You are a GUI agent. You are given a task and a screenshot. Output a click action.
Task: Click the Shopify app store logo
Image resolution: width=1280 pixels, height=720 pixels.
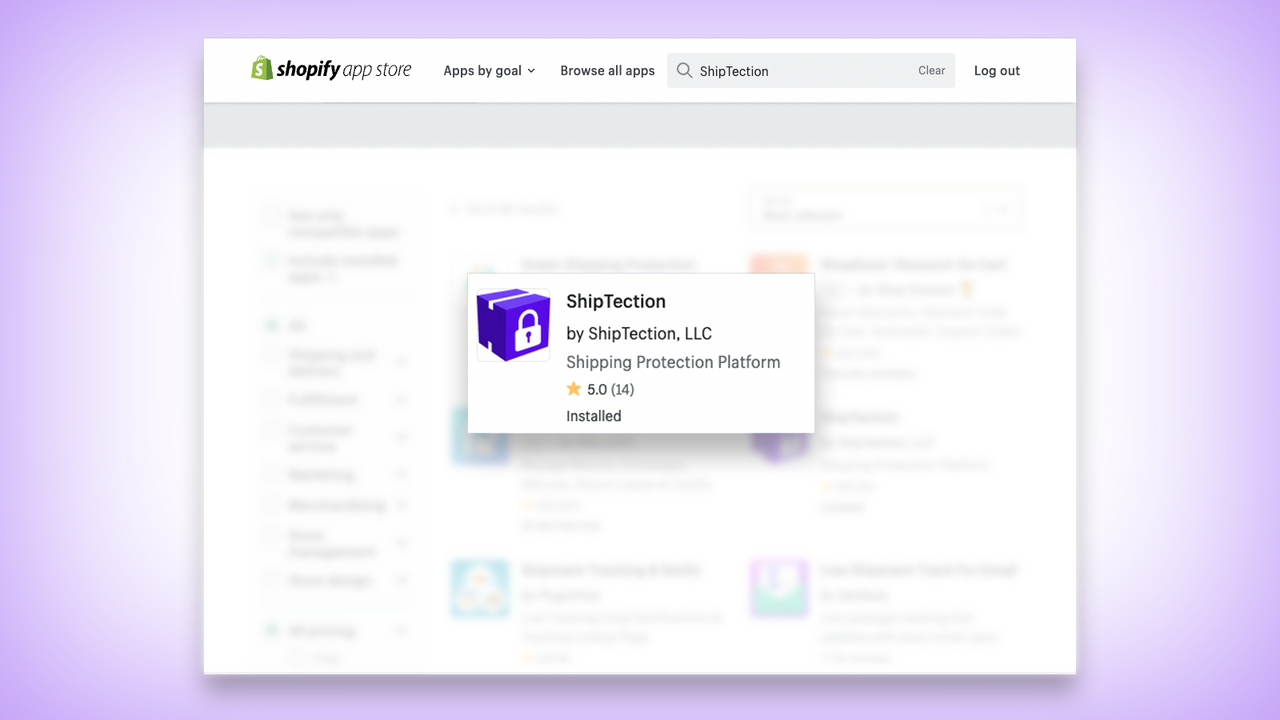click(331, 69)
